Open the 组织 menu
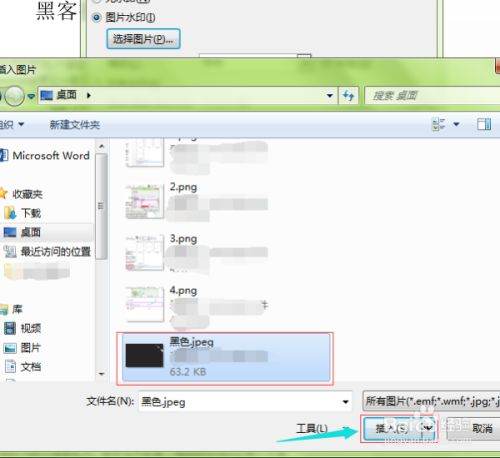 [x=12, y=125]
